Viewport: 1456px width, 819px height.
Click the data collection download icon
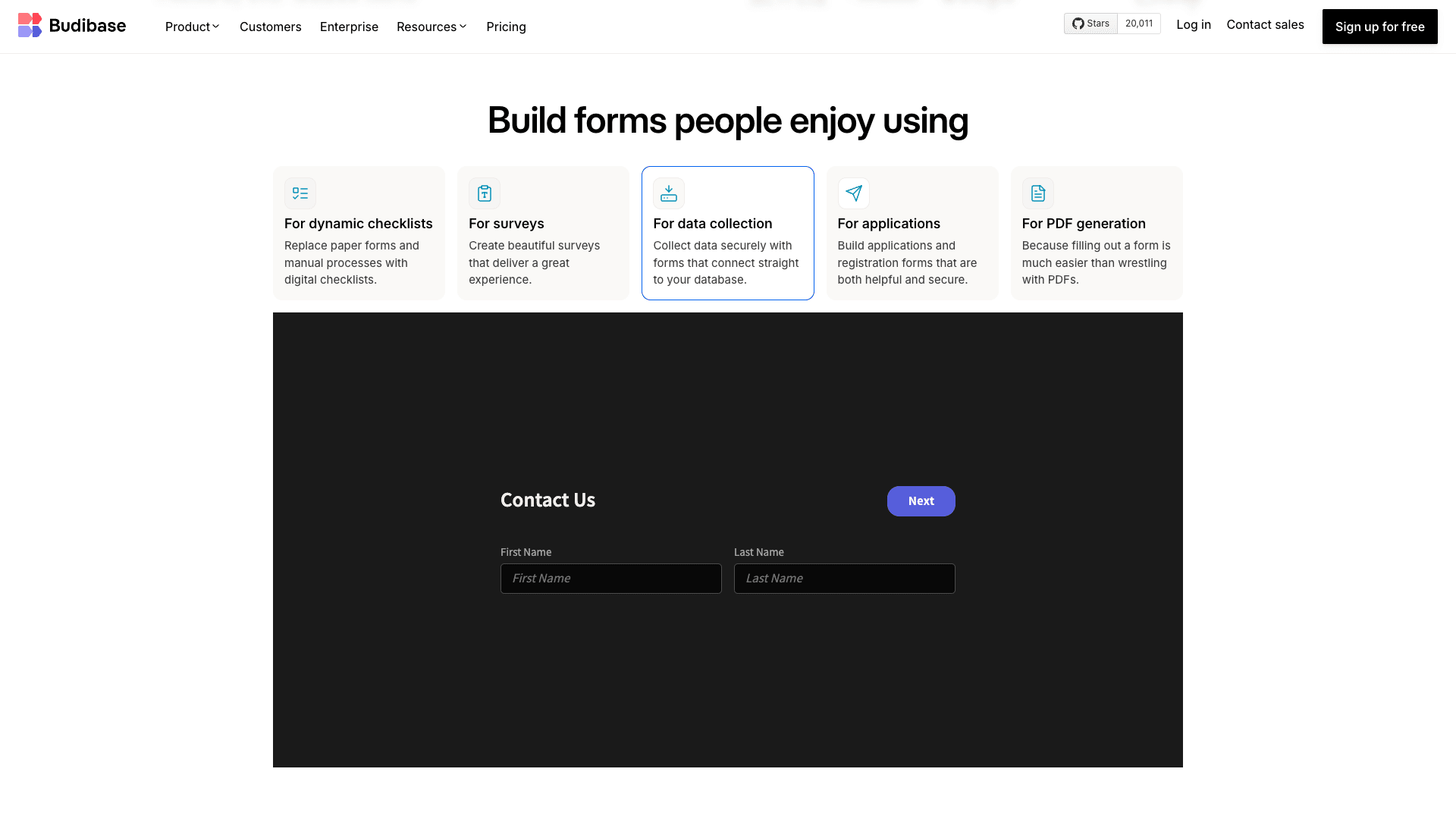[x=669, y=193]
